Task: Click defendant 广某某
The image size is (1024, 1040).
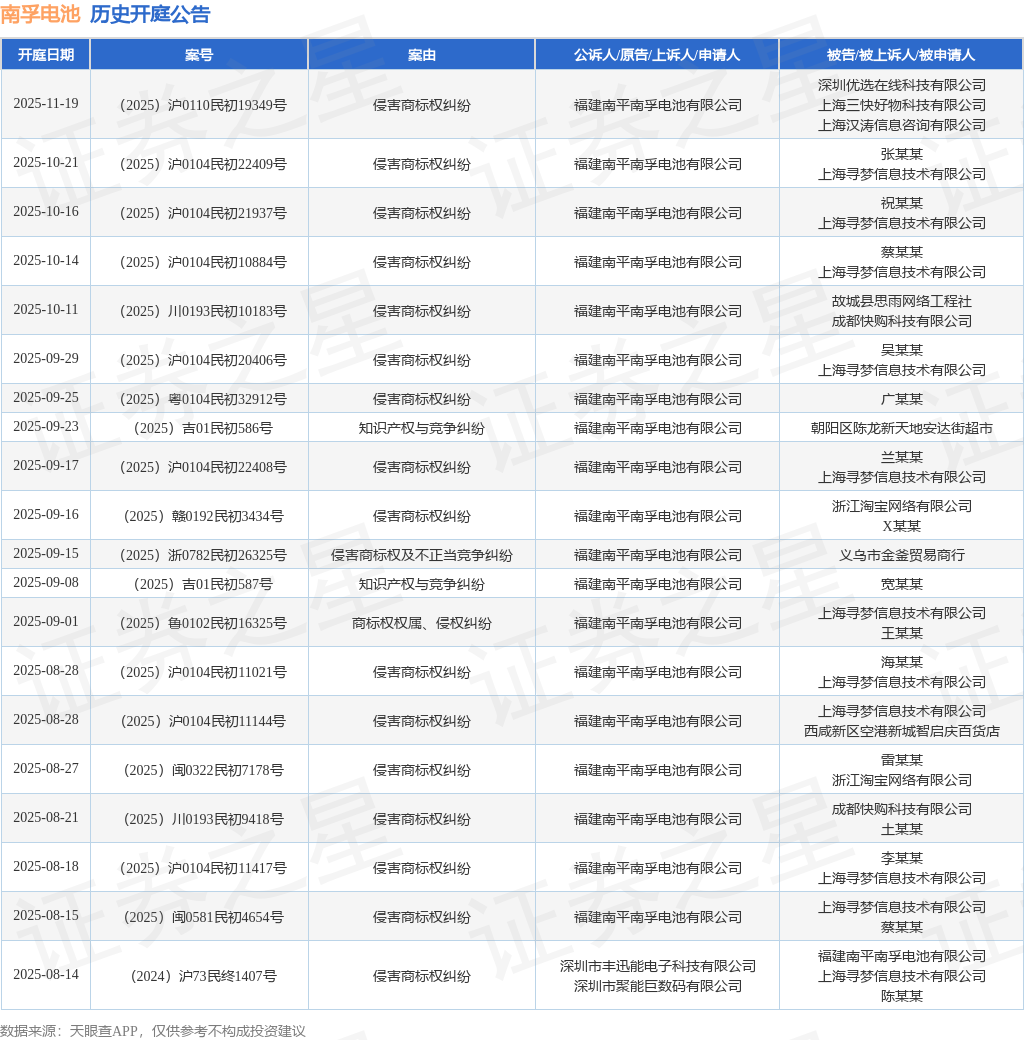Action: tap(901, 399)
